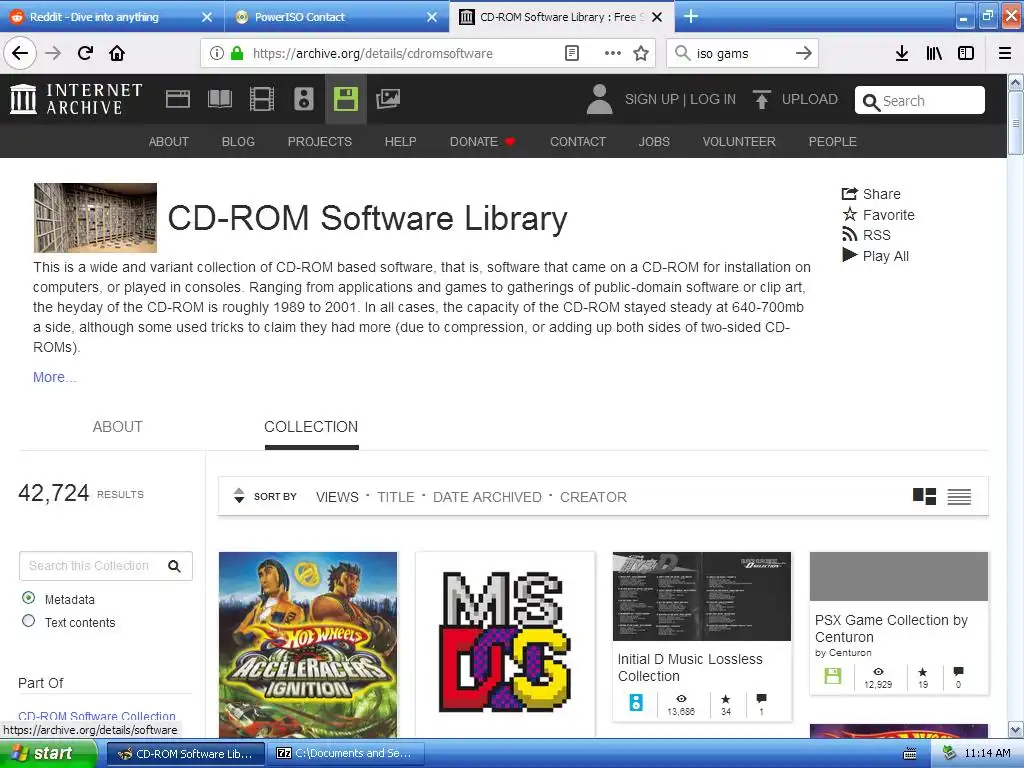Click the Share link
The width and height of the screenshot is (1024, 768).
[871, 194]
